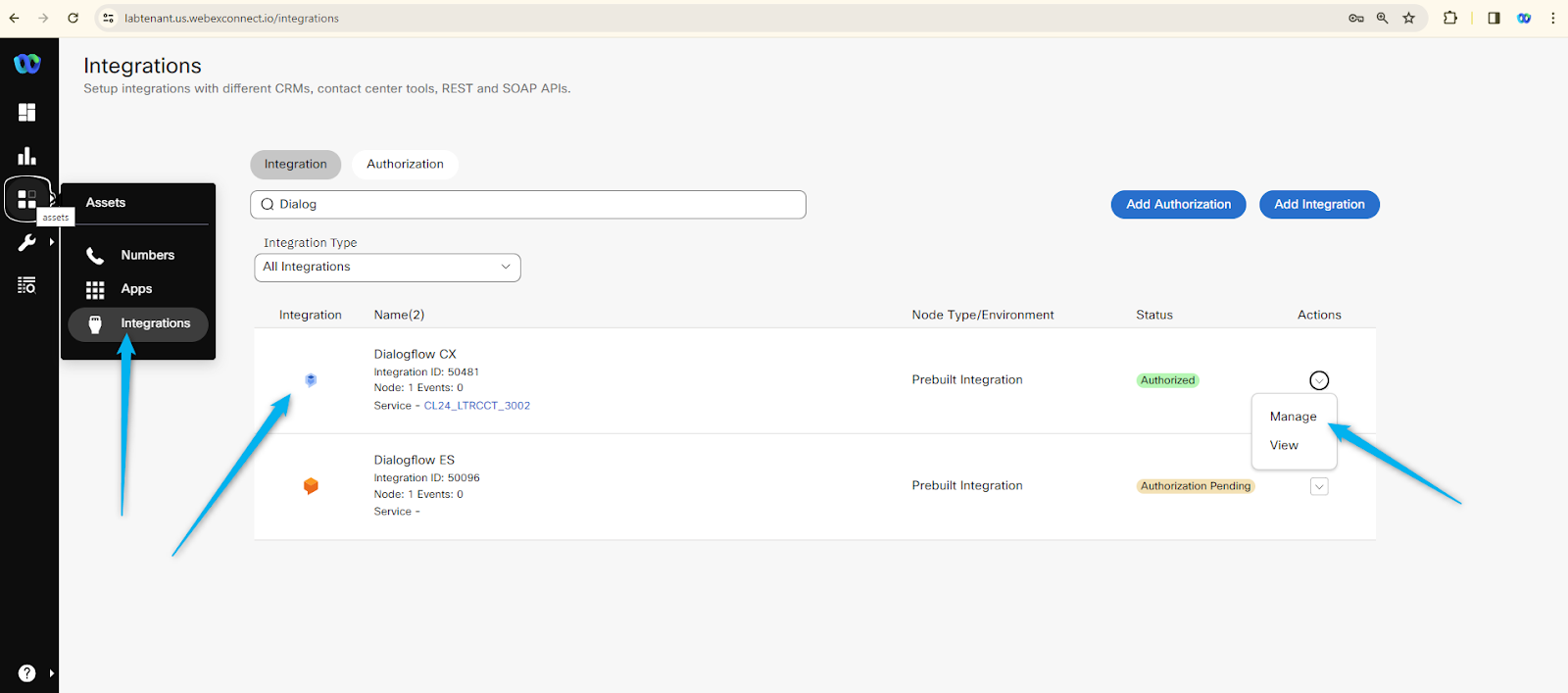Open Integrations in the Assets menu
This screenshot has height=693, width=1568.
[x=138, y=324]
